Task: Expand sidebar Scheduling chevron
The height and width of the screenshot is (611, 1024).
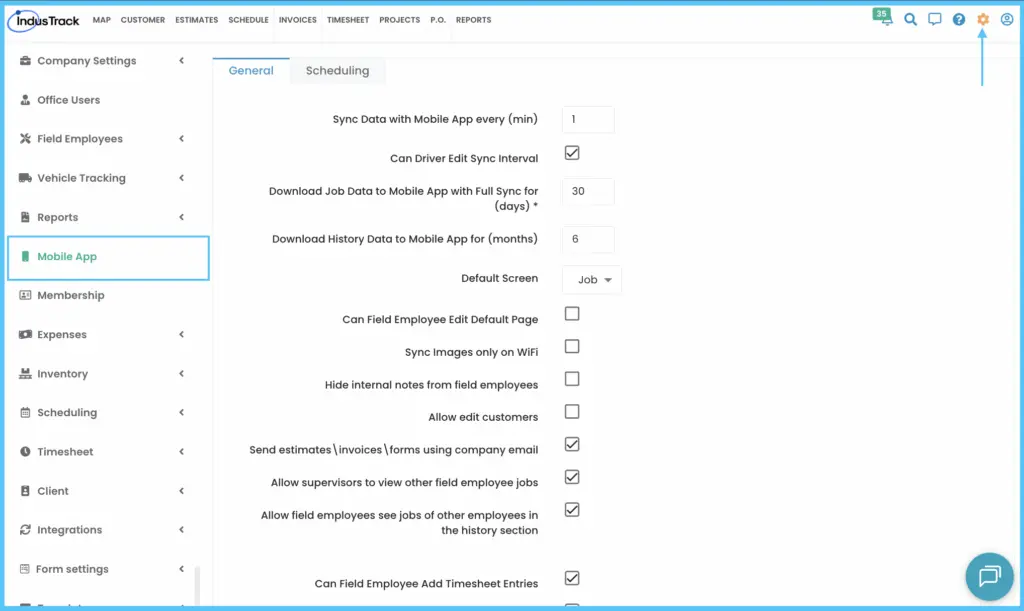Action: click(182, 413)
